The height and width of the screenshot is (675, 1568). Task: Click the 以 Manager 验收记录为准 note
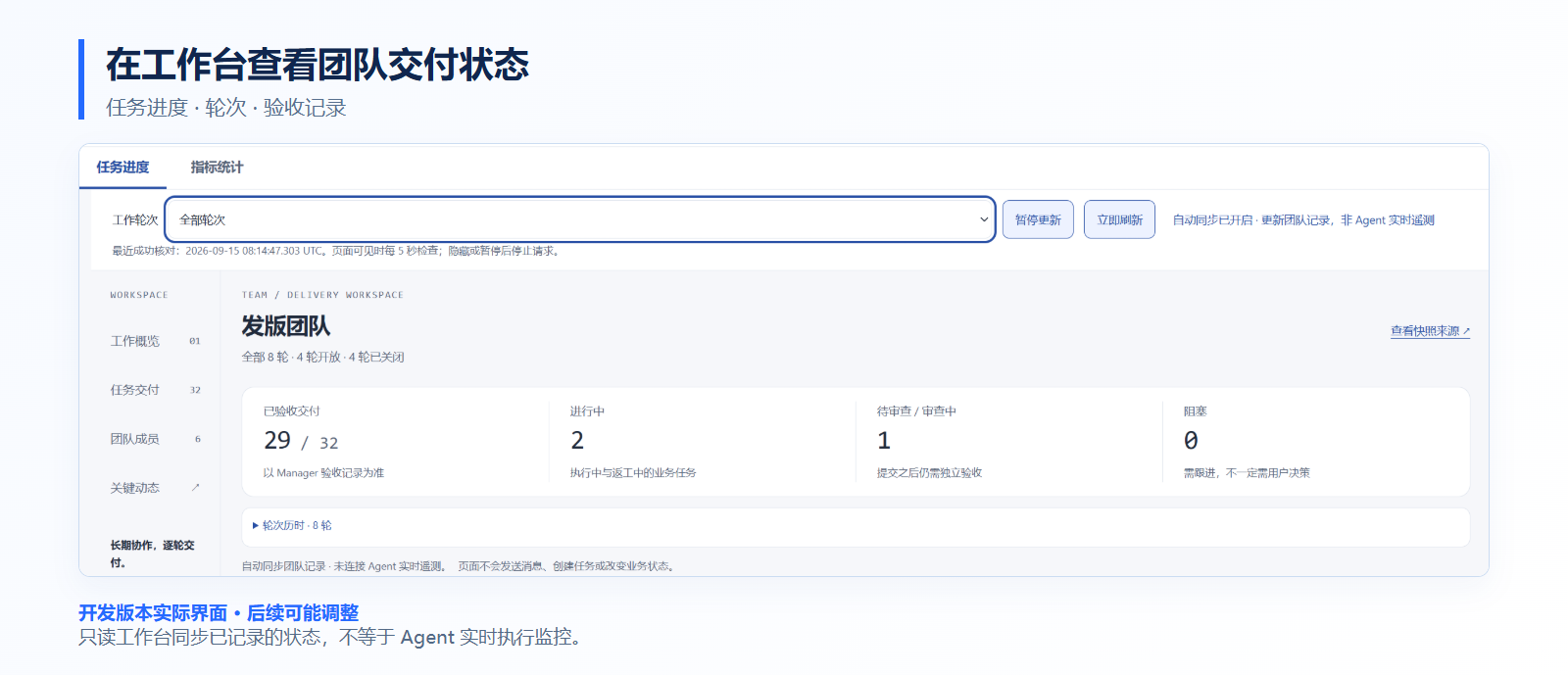[323, 473]
